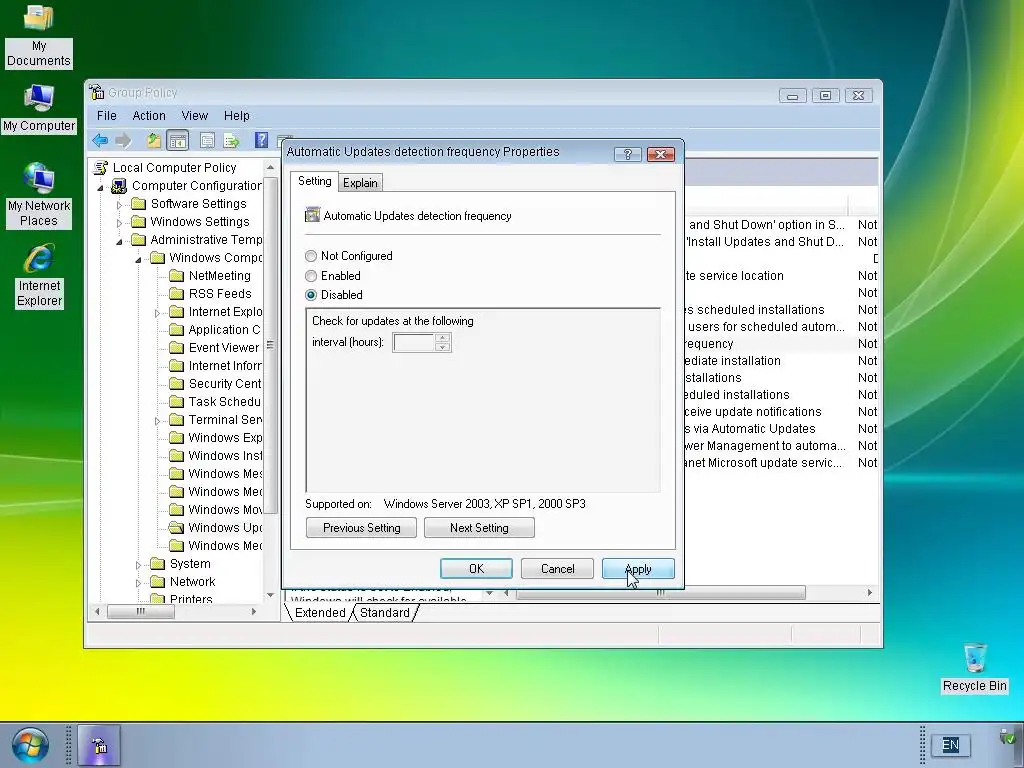Click the Export List toolbar icon

click(x=231, y=140)
